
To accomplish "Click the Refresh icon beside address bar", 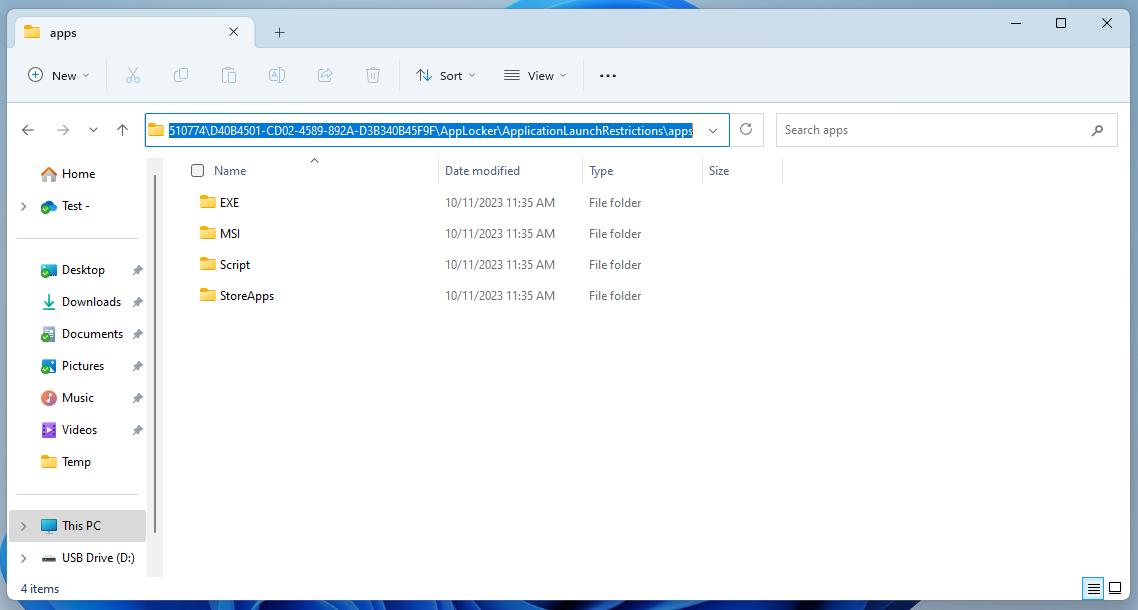I will [746, 130].
